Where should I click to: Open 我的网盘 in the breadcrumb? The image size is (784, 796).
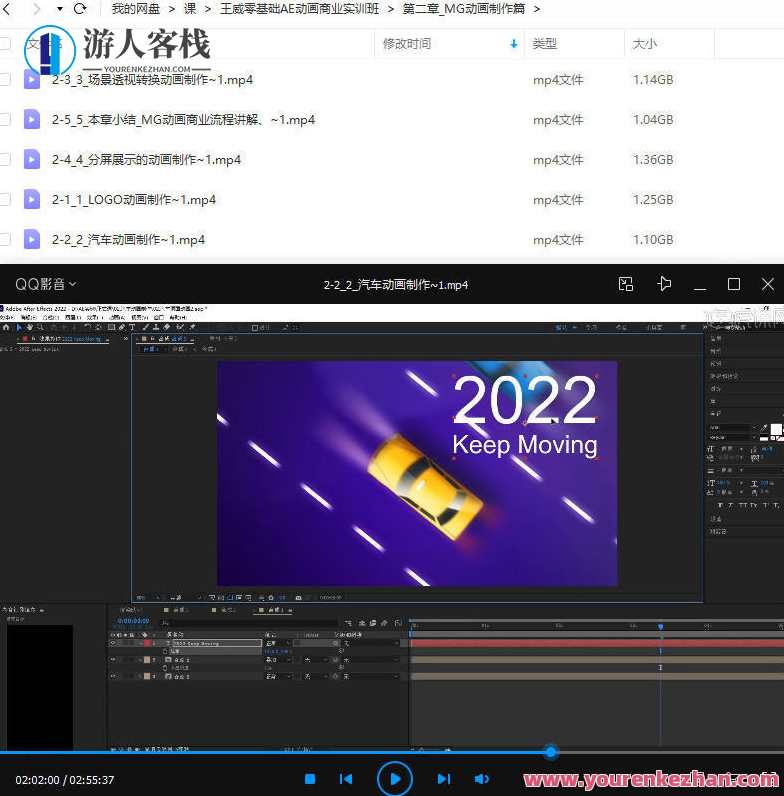tap(136, 9)
